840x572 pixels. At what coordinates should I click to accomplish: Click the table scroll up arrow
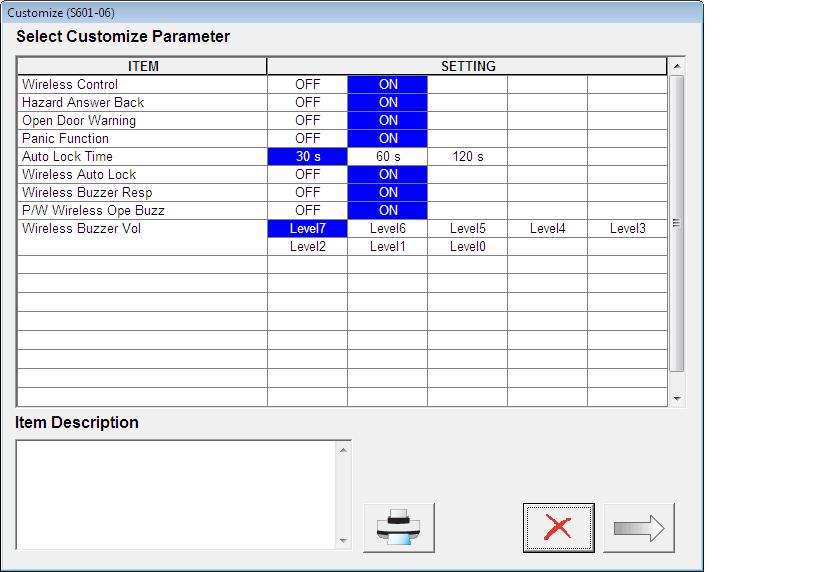click(677, 66)
